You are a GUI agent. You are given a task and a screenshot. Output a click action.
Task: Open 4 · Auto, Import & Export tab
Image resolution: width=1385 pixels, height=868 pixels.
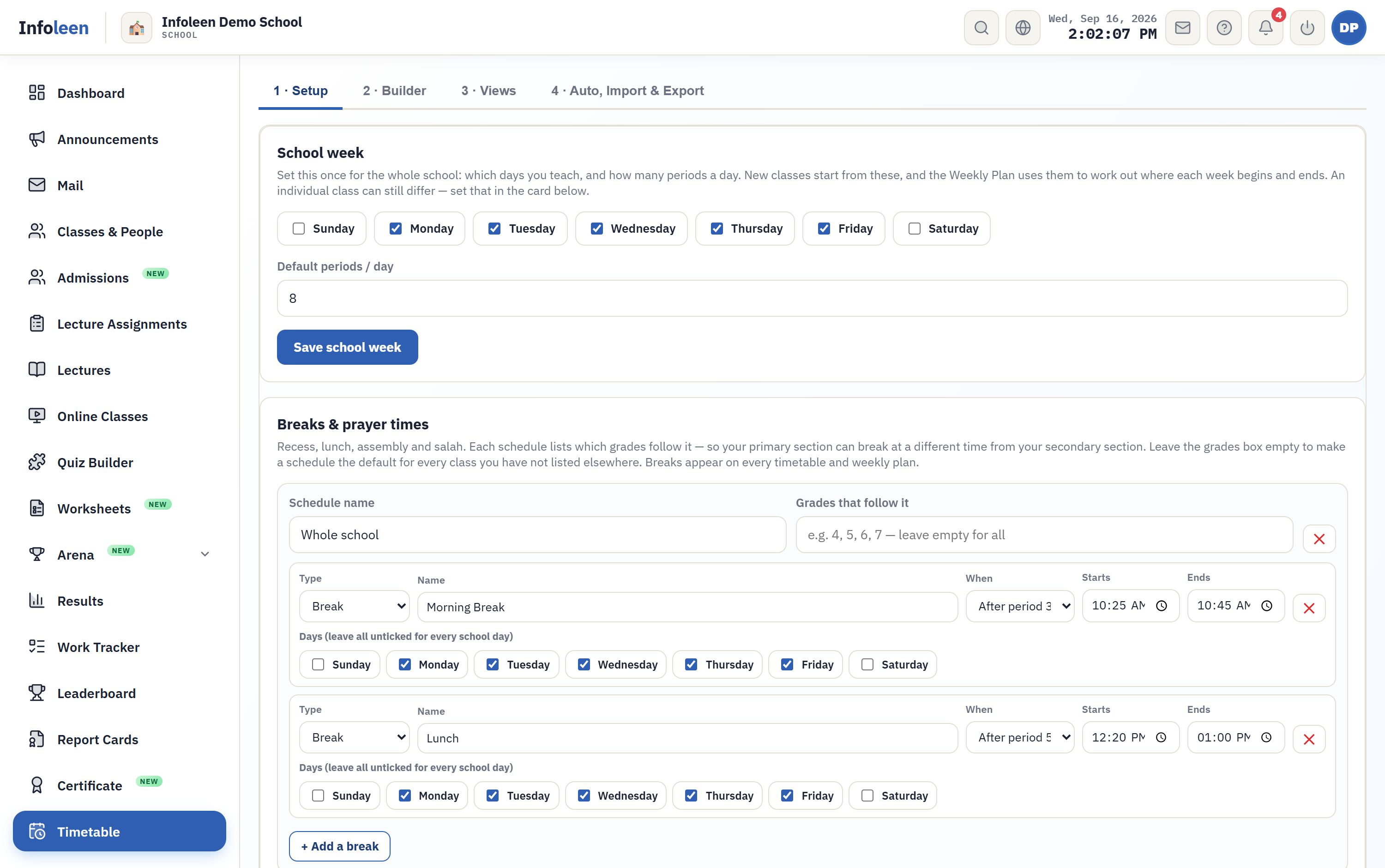tap(627, 90)
